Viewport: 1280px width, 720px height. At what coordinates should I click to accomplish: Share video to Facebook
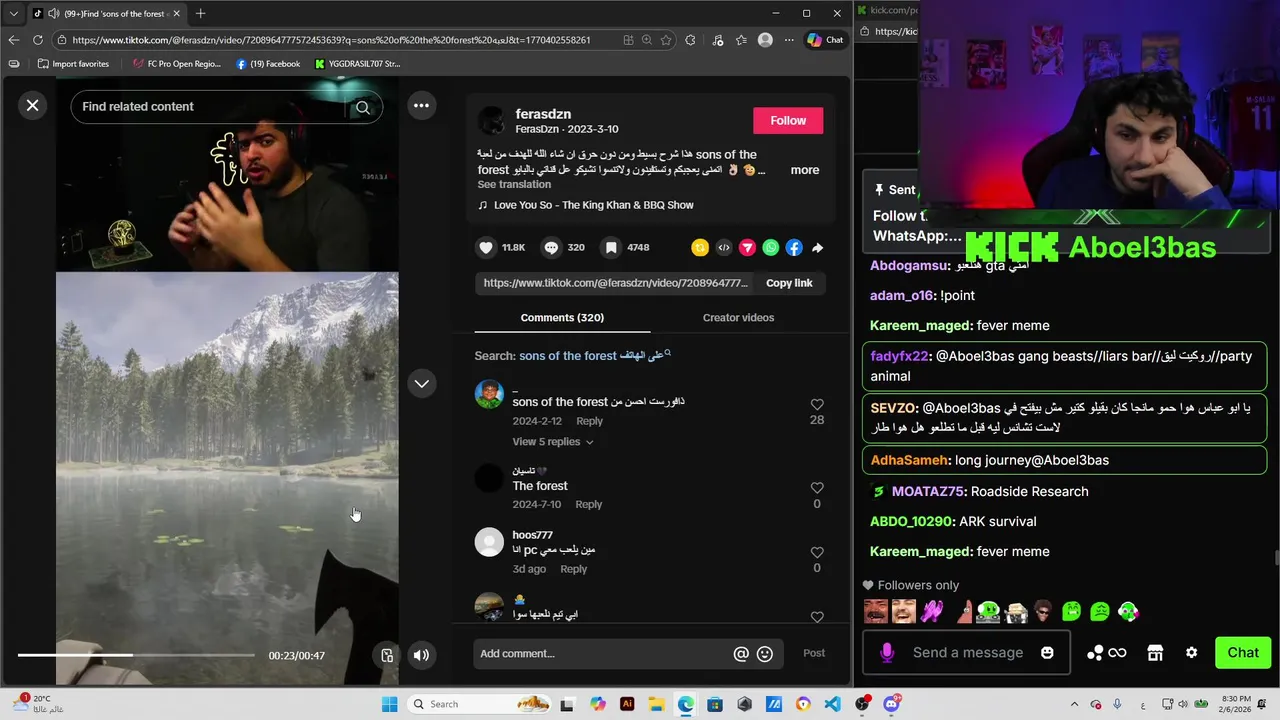pos(794,247)
